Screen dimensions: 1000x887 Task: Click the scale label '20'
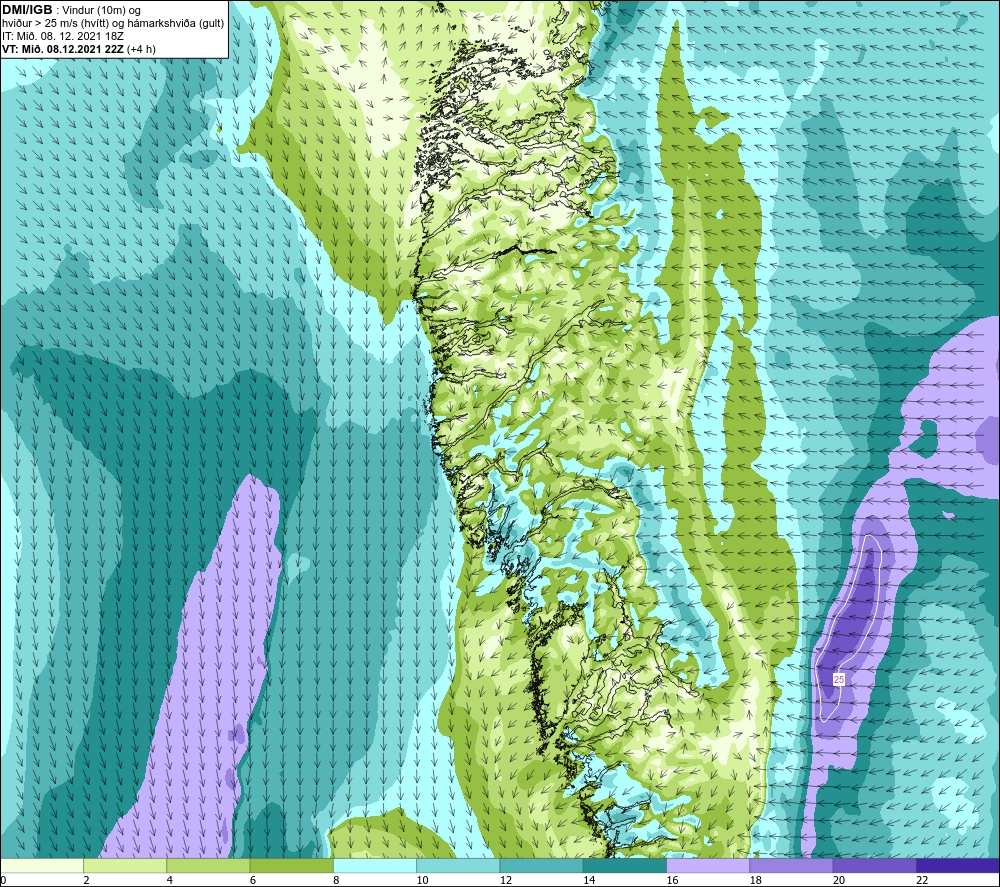(x=839, y=880)
